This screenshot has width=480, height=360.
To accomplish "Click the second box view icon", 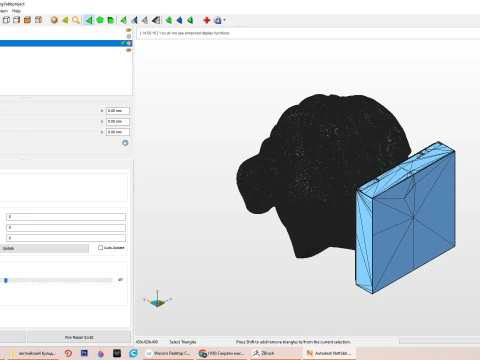I will (x=16, y=20).
